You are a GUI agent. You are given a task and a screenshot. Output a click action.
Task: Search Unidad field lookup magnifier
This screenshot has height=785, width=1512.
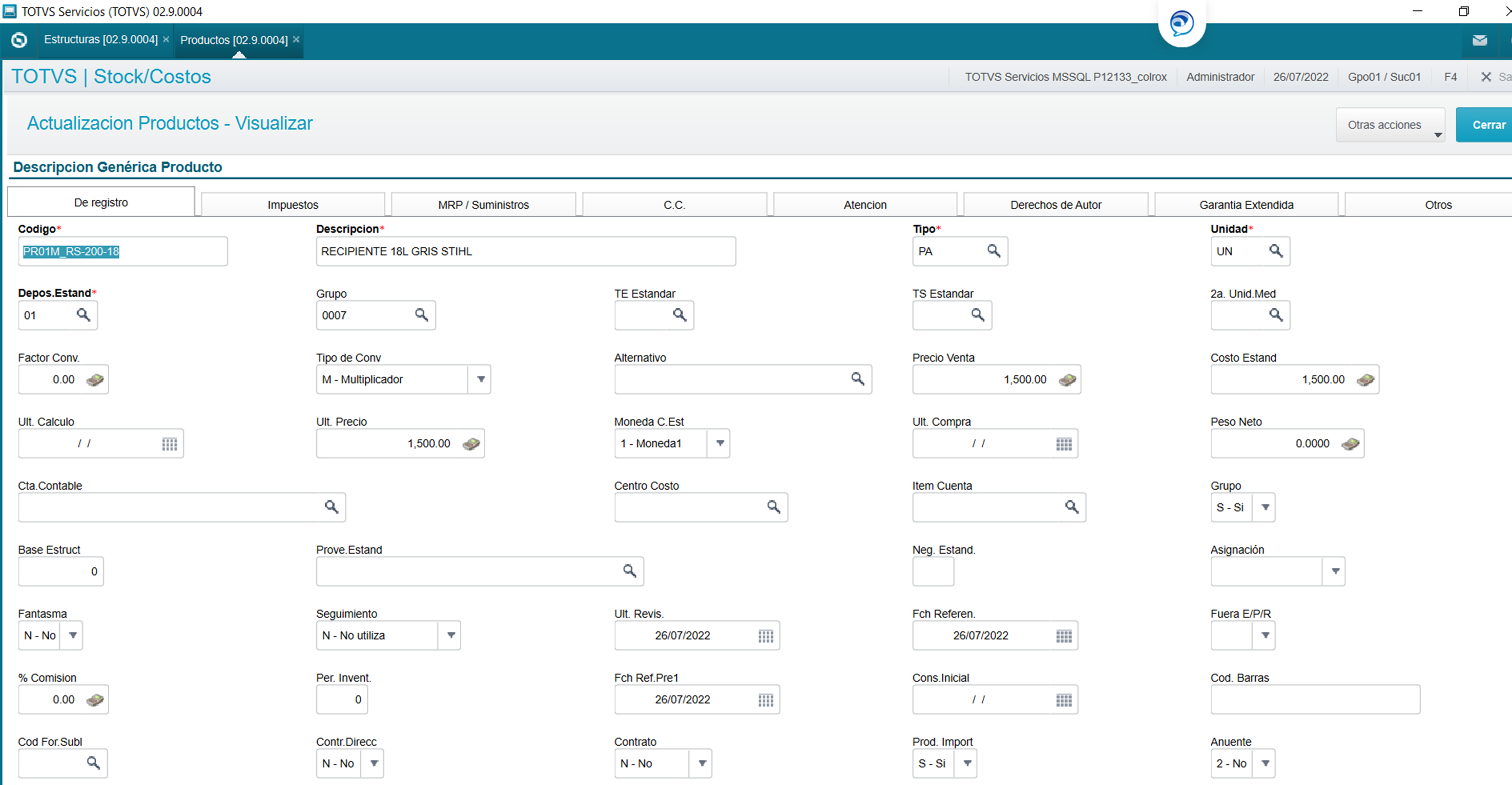click(x=1276, y=251)
